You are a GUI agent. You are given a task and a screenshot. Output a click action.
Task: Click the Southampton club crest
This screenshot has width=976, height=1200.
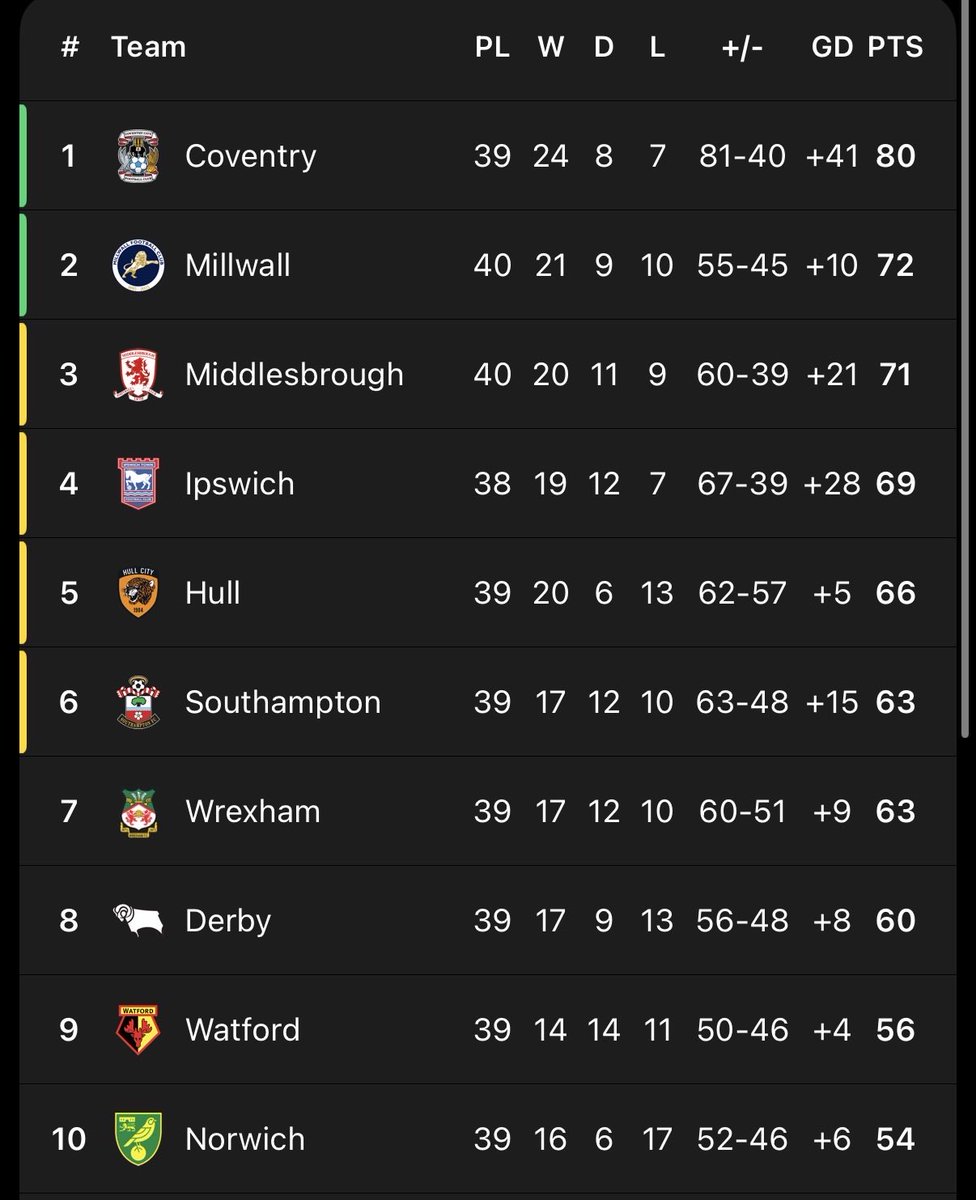pos(138,701)
